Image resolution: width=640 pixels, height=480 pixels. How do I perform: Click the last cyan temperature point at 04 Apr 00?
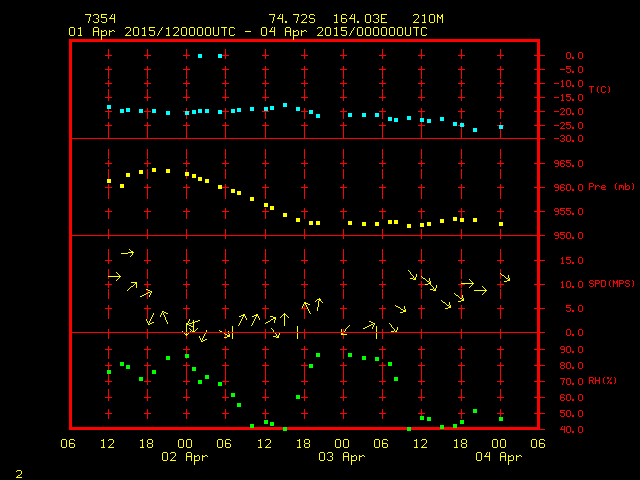coord(501,127)
